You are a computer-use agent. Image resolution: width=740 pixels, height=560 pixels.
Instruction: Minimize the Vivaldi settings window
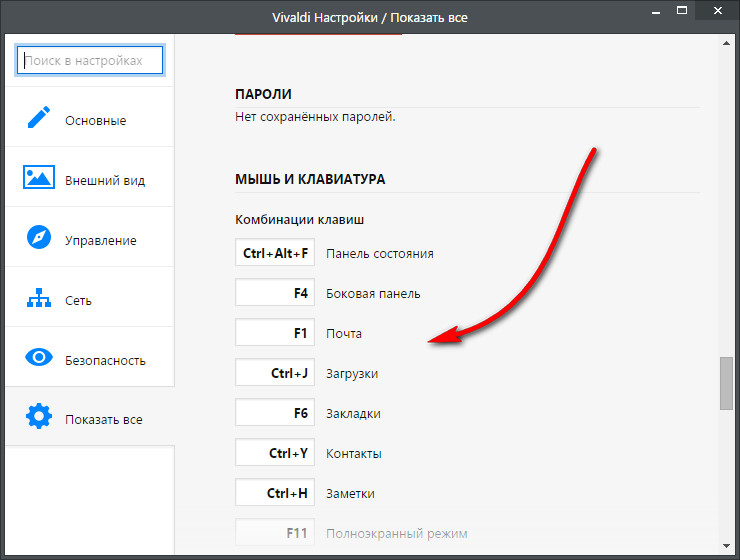click(656, 11)
